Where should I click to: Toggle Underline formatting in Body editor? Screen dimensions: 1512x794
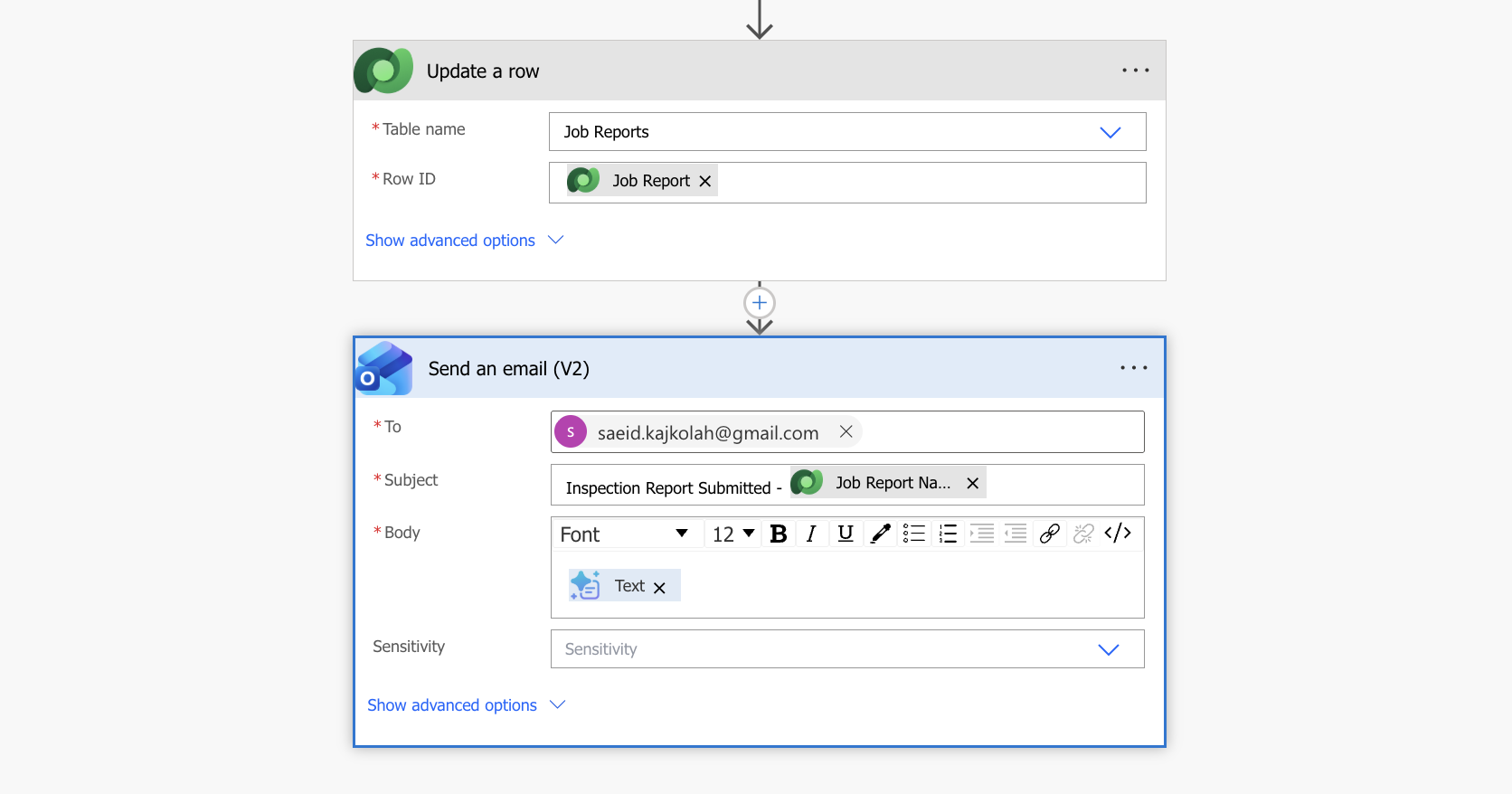click(846, 534)
